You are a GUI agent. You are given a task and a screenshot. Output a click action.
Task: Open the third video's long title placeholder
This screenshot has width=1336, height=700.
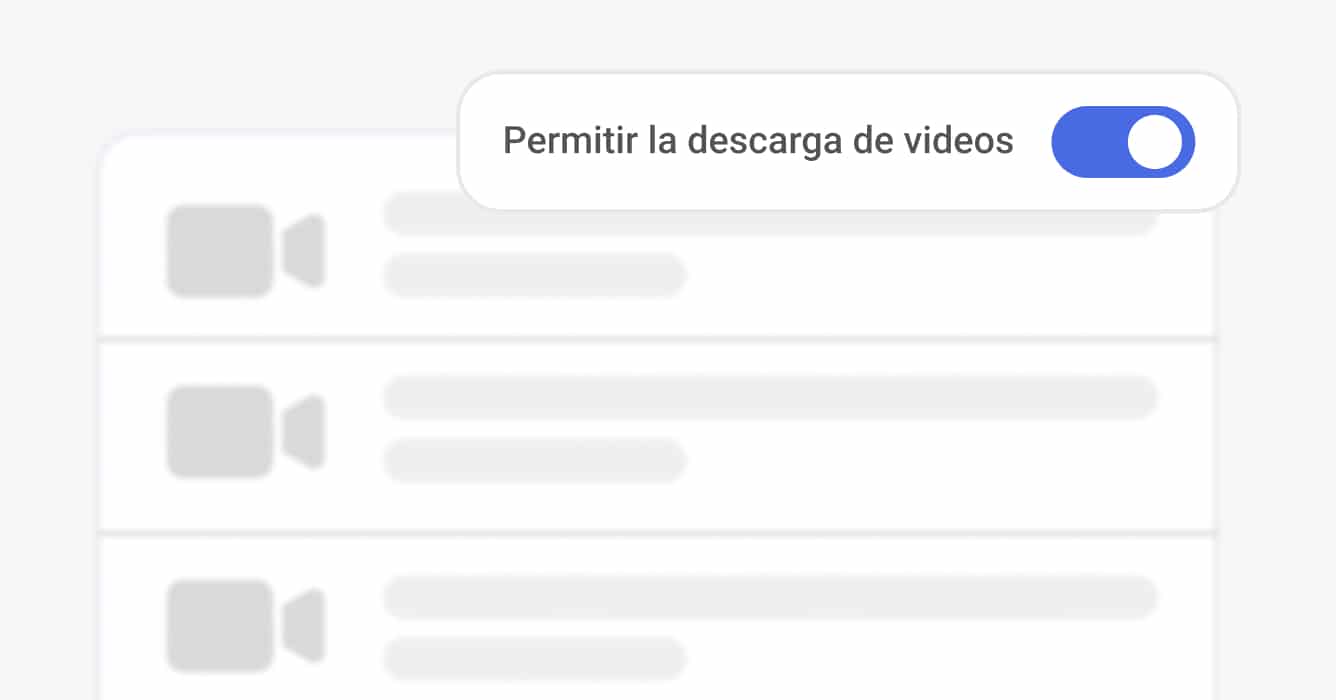pyautogui.click(x=770, y=597)
